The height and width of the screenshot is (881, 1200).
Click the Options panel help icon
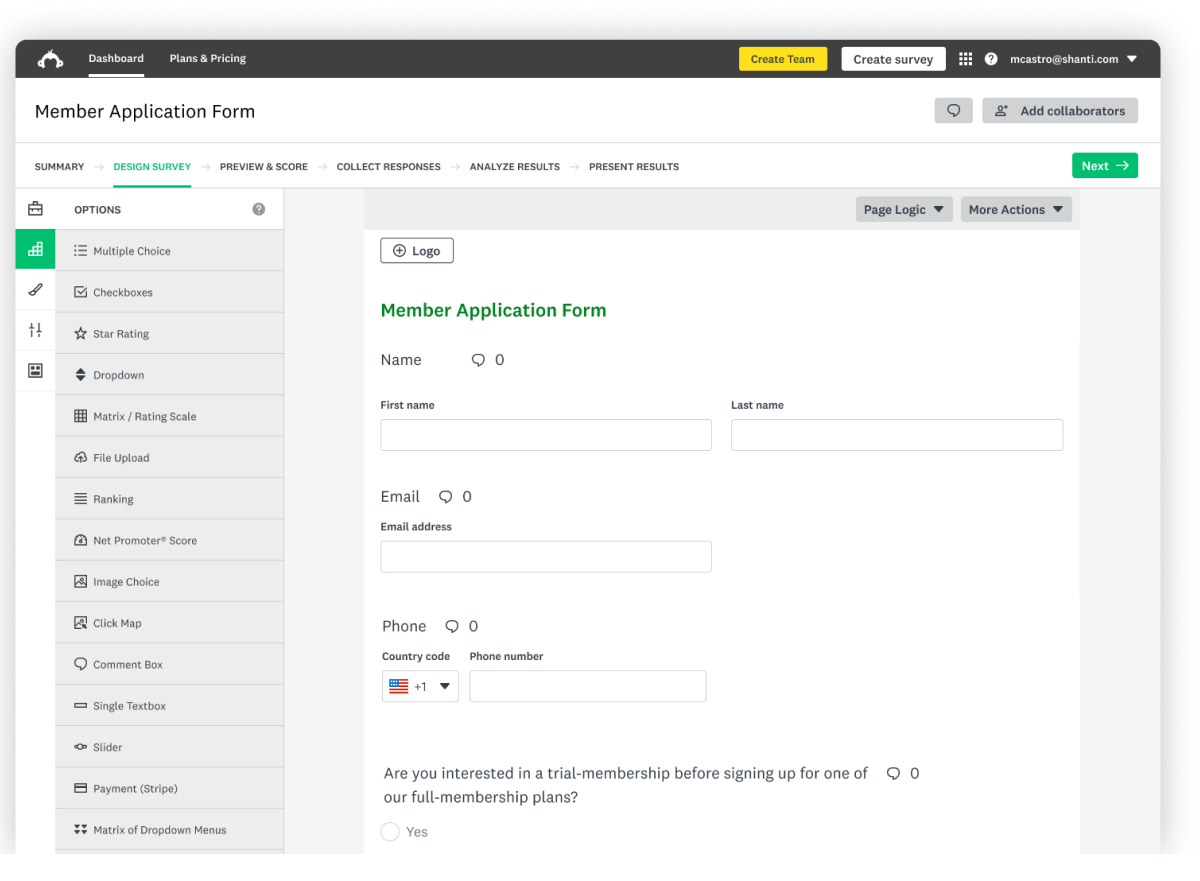pos(259,210)
